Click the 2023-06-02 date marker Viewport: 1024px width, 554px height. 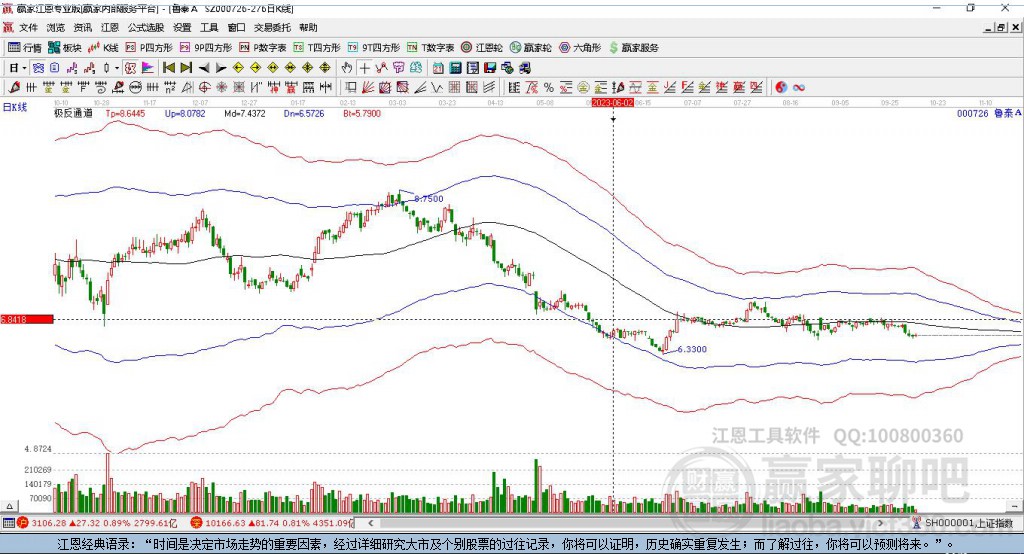[x=613, y=103]
